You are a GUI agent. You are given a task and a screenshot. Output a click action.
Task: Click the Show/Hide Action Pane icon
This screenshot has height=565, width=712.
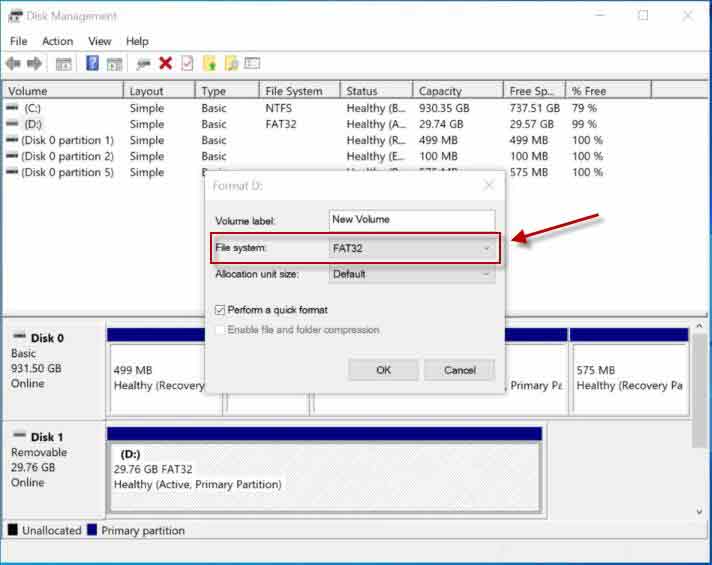click(114, 64)
